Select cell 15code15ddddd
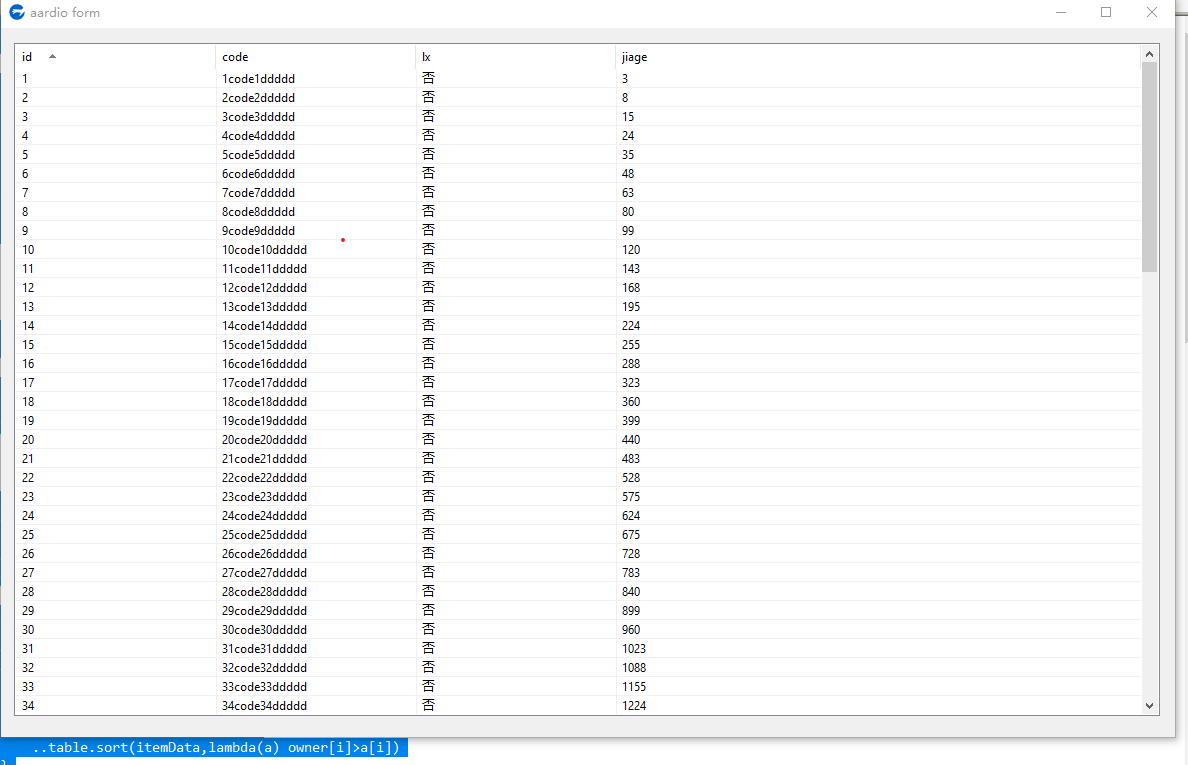1188x765 pixels. click(x=264, y=345)
